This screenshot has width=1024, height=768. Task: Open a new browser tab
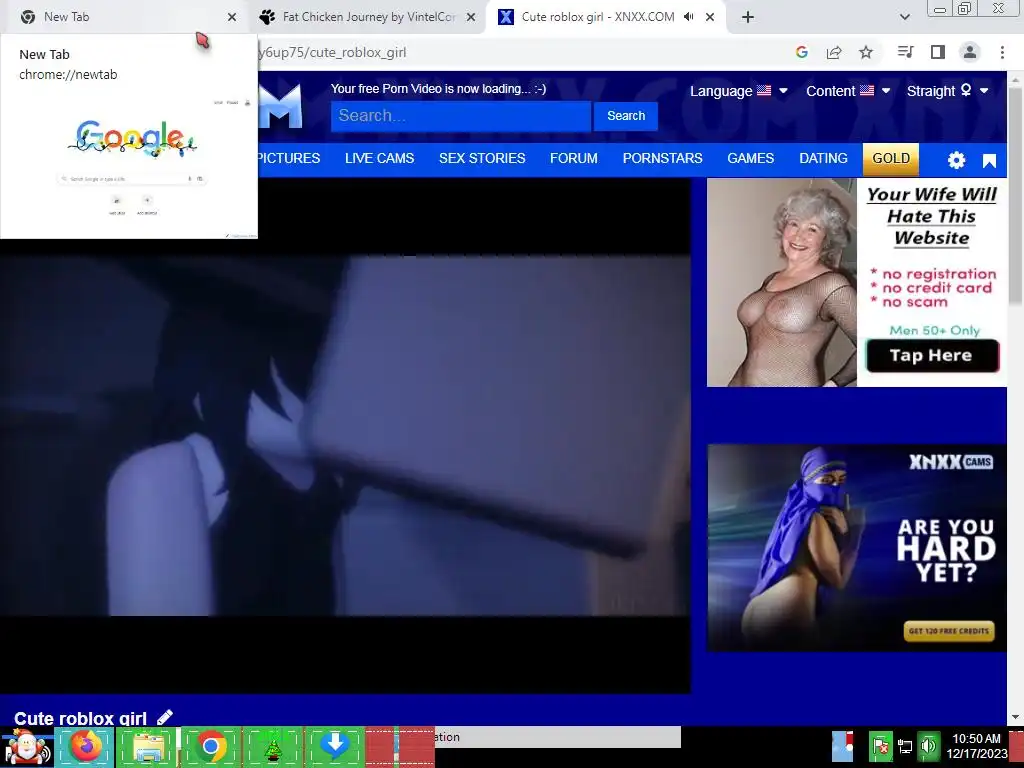[x=748, y=17]
